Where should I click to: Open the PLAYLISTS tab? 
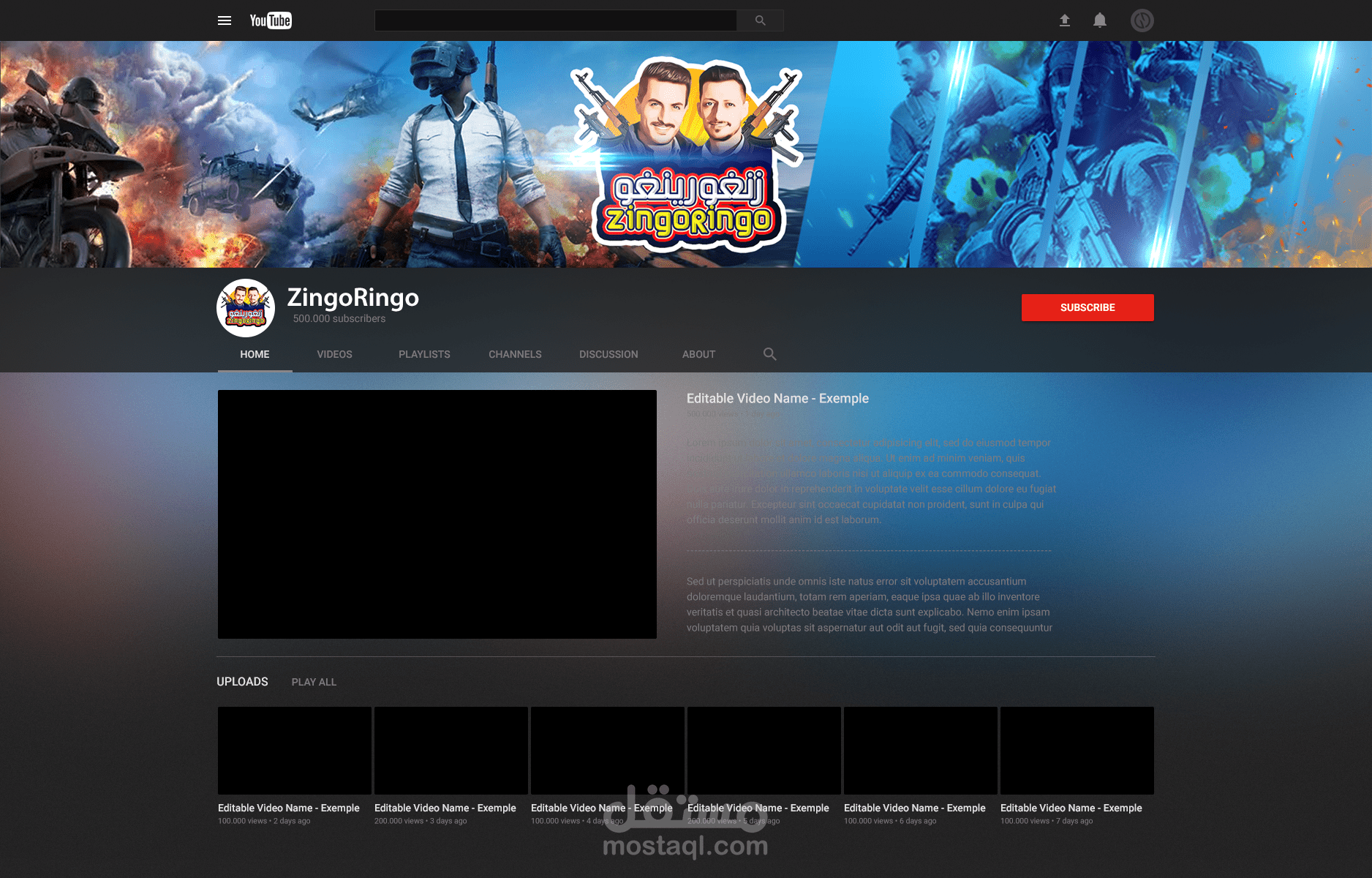[x=424, y=354]
